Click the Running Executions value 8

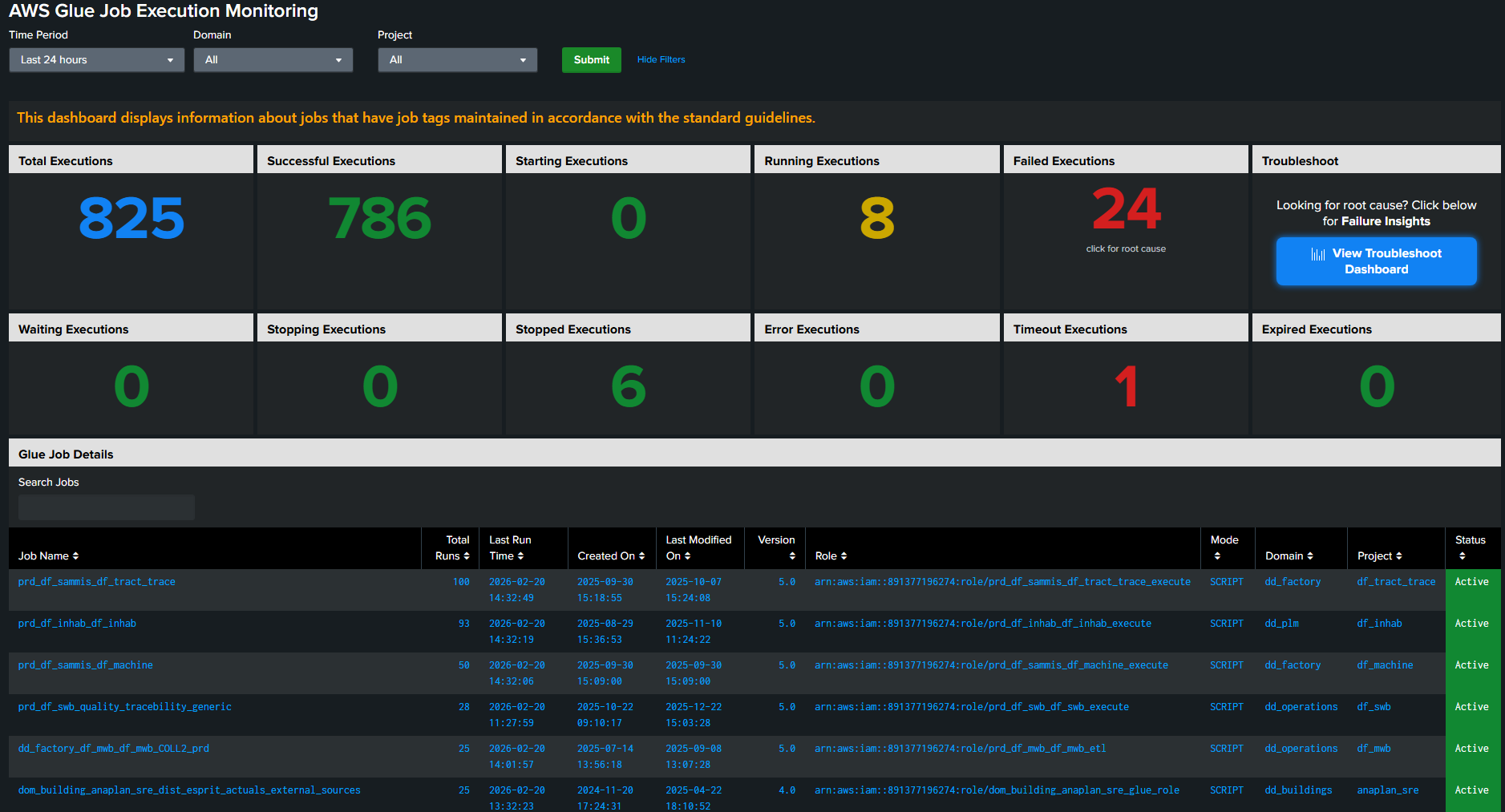pos(877,218)
